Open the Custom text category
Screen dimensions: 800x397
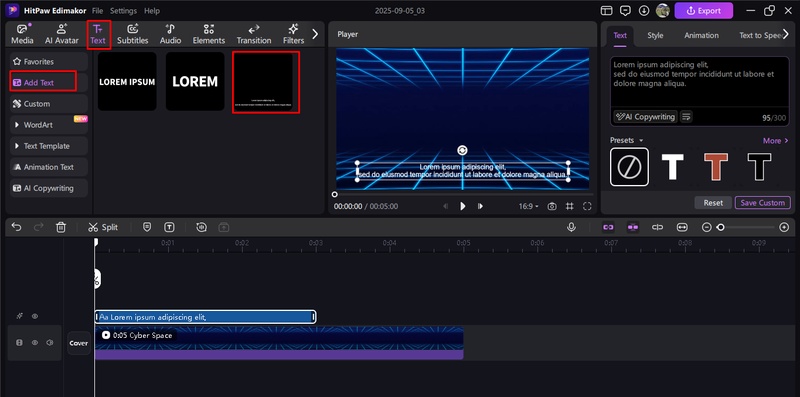coord(48,104)
